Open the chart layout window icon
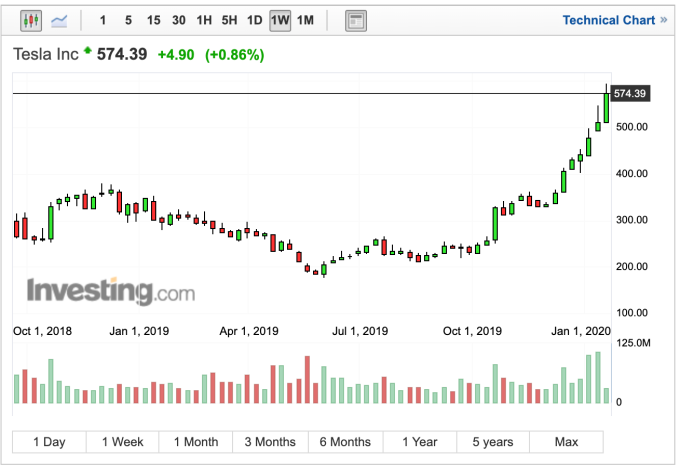The width and height of the screenshot is (680, 469). (356, 21)
